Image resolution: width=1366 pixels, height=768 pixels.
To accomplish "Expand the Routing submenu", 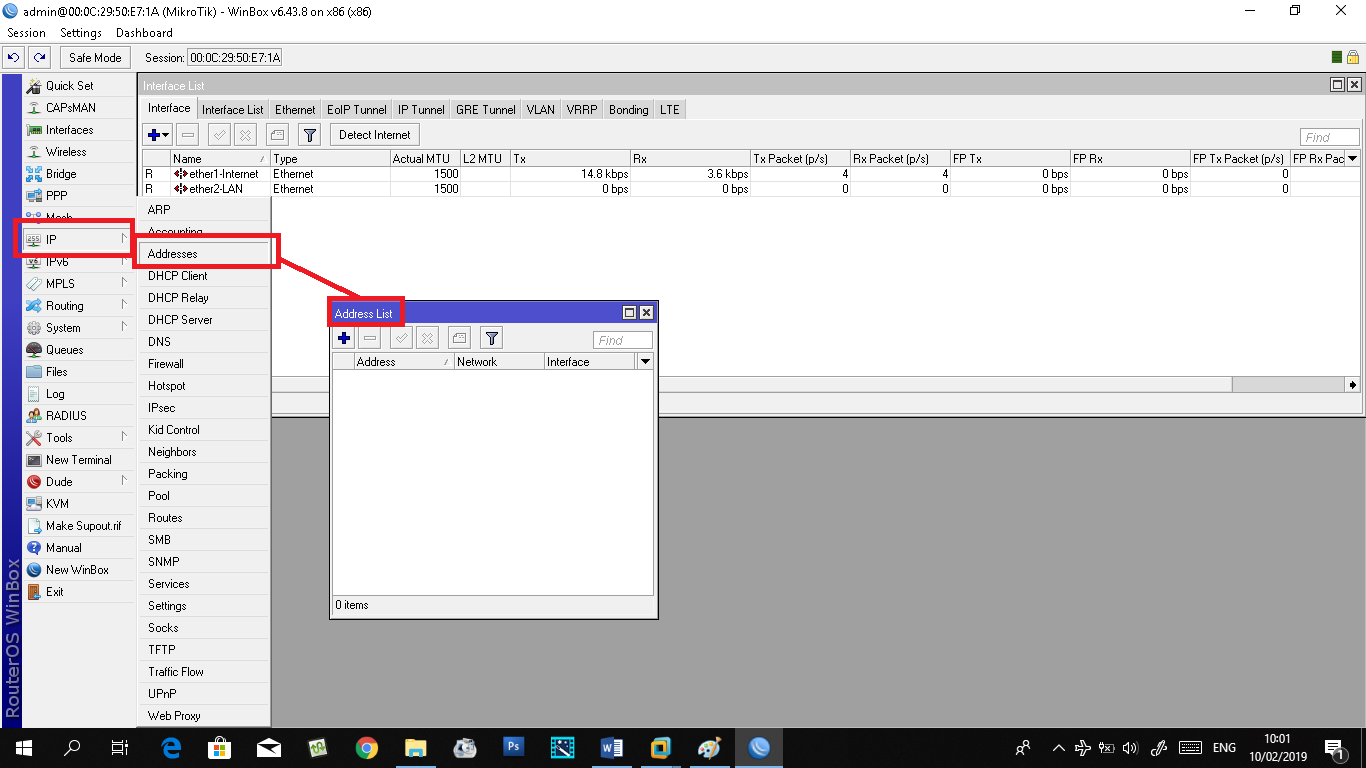I will tap(78, 306).
